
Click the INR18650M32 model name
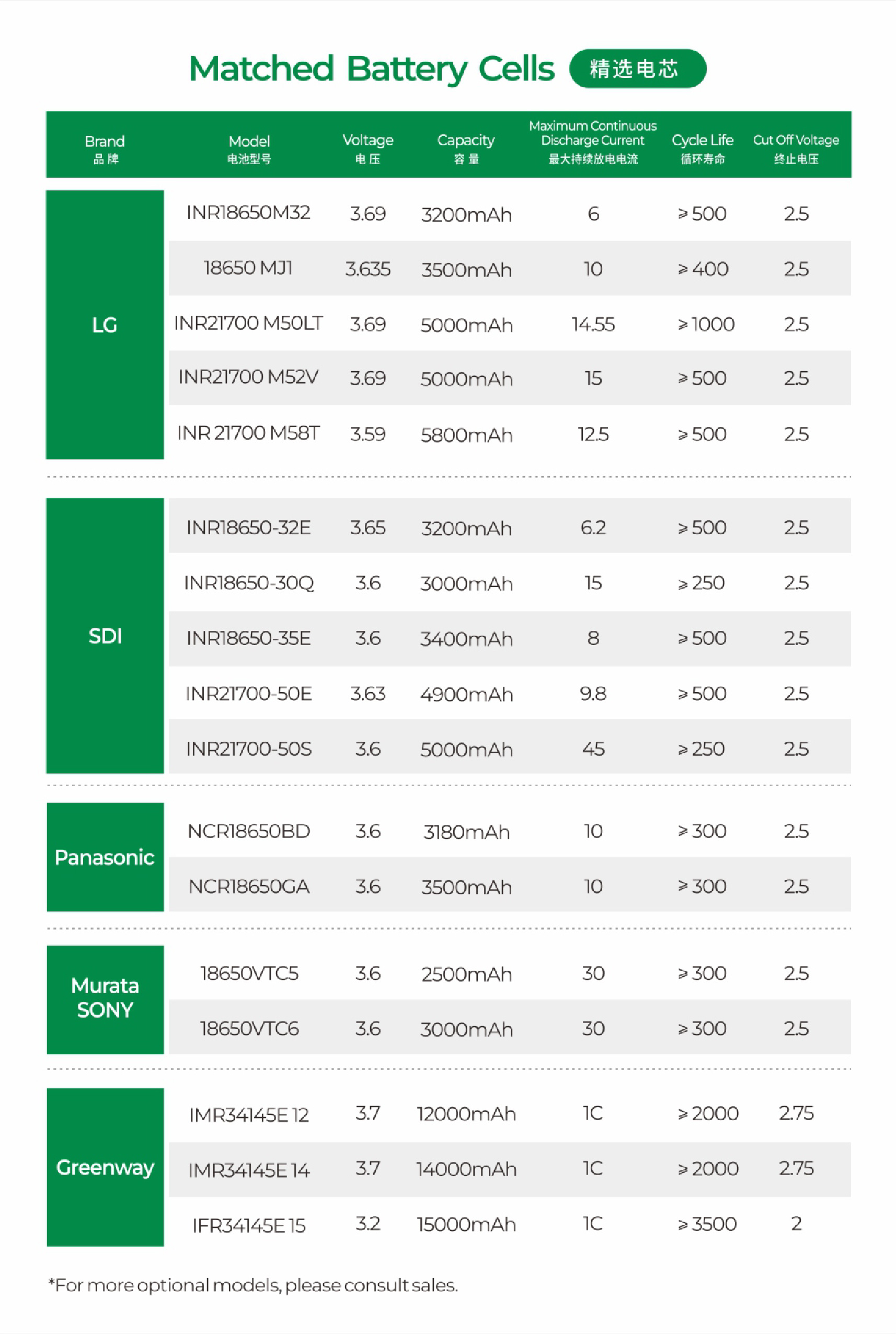[248, 213]
